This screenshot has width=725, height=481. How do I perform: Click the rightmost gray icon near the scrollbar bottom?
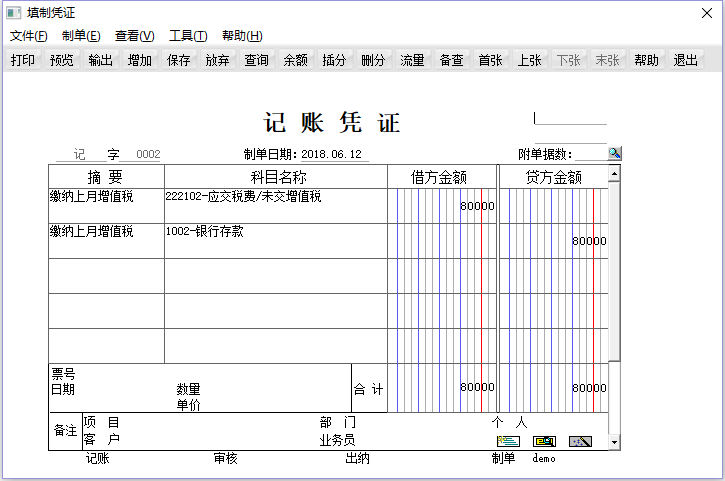tap(580, 441)
